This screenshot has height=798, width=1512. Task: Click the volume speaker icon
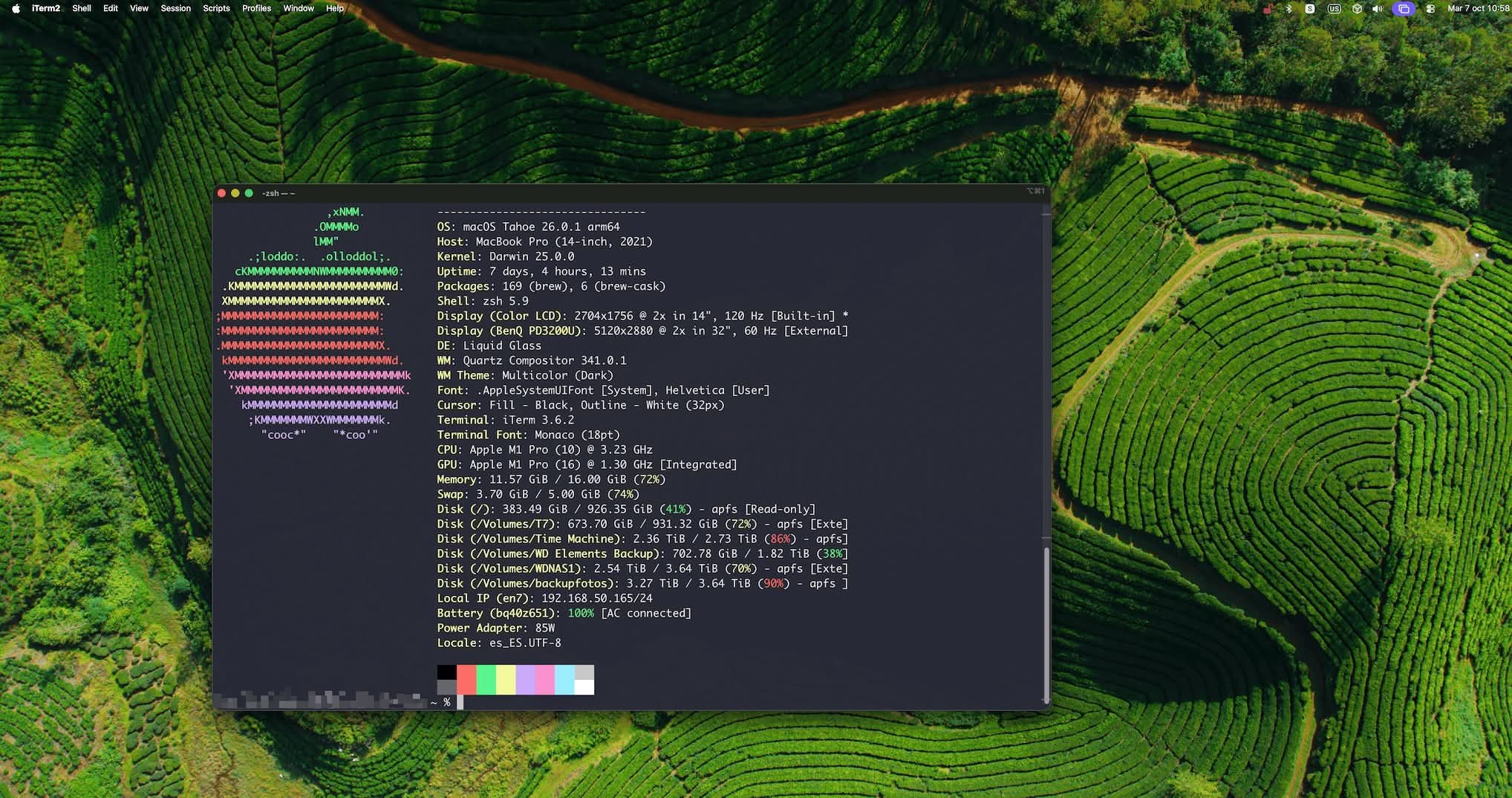pos(1378,9)
